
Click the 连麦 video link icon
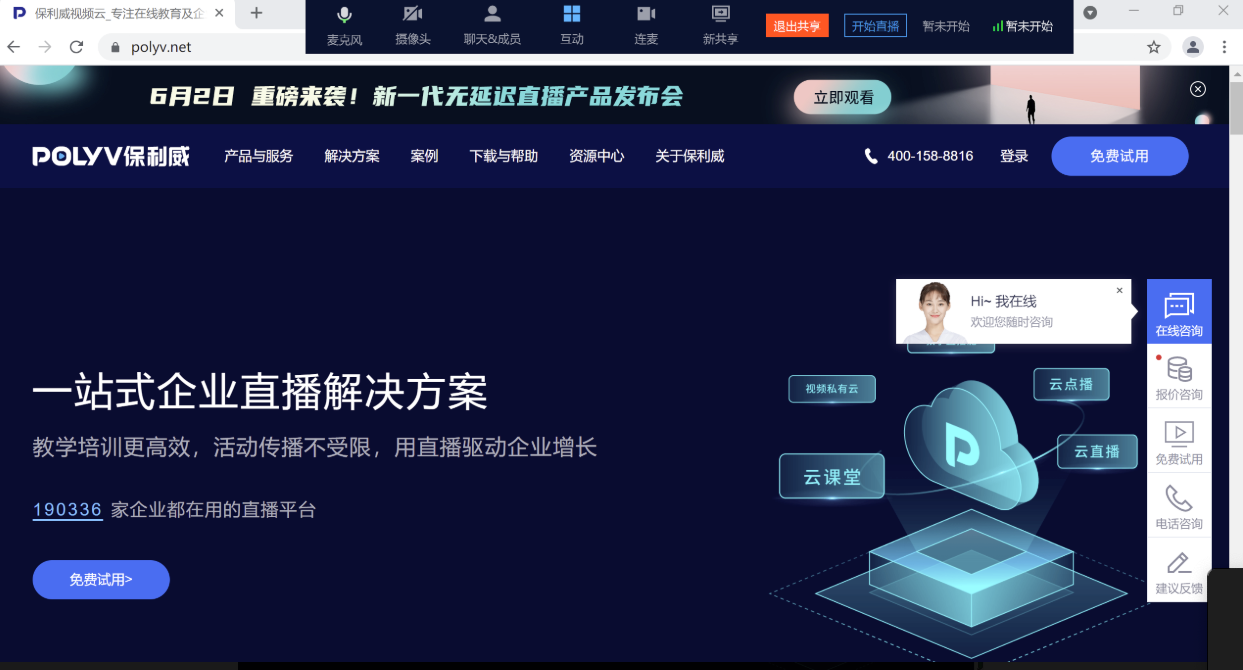tap(646, 14)
